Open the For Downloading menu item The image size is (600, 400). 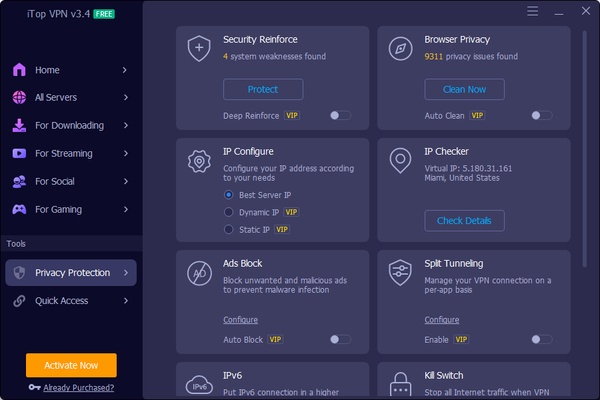(71, 126)
